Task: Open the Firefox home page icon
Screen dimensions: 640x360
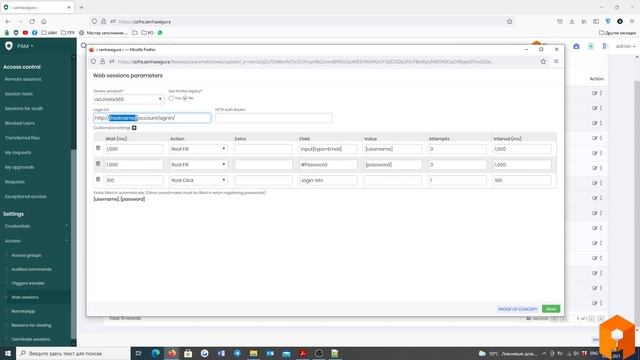Action: tap(44, 21)
